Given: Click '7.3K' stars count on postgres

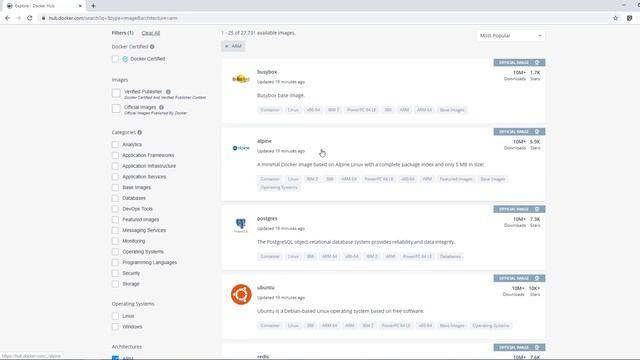Looking at the screenshot, I should (535, 219).
